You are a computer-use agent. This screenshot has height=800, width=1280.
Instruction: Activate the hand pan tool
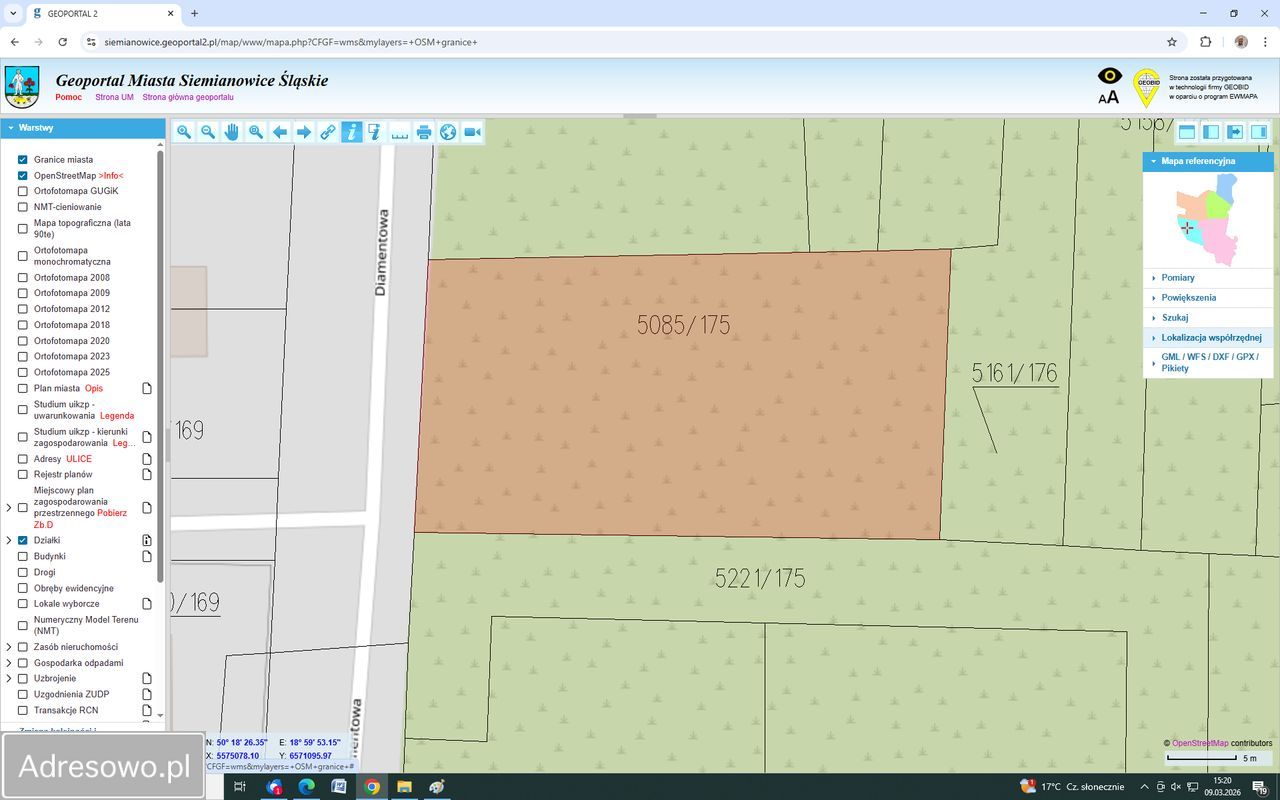(x=232, y=132)
